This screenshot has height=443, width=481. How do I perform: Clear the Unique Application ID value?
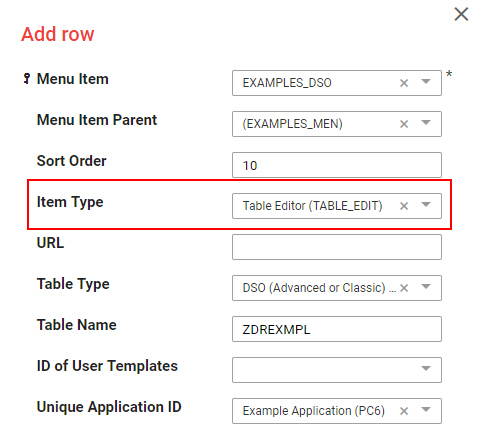click(404, 411)
